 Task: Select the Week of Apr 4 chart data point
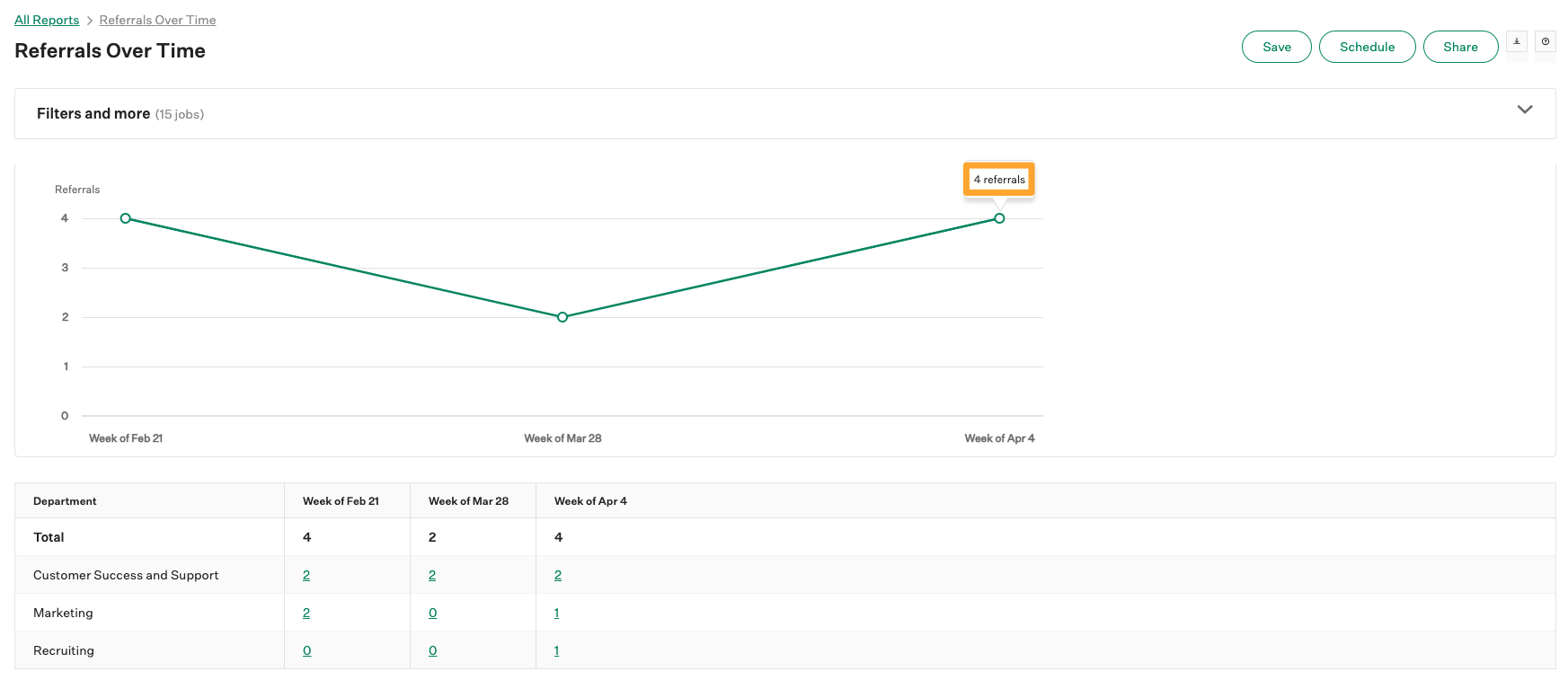coord(999,218)
